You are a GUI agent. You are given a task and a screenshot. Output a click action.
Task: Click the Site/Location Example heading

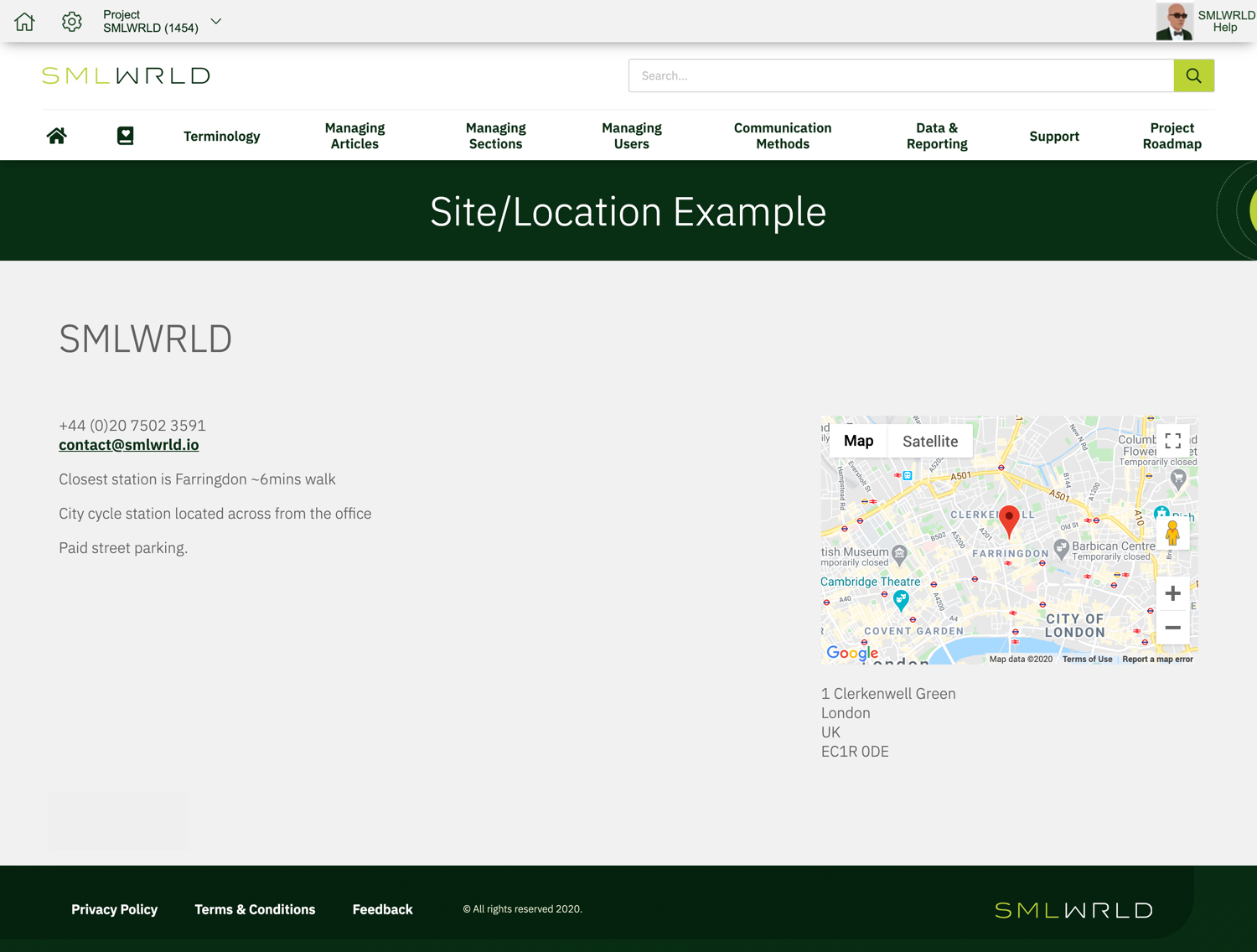628,211
